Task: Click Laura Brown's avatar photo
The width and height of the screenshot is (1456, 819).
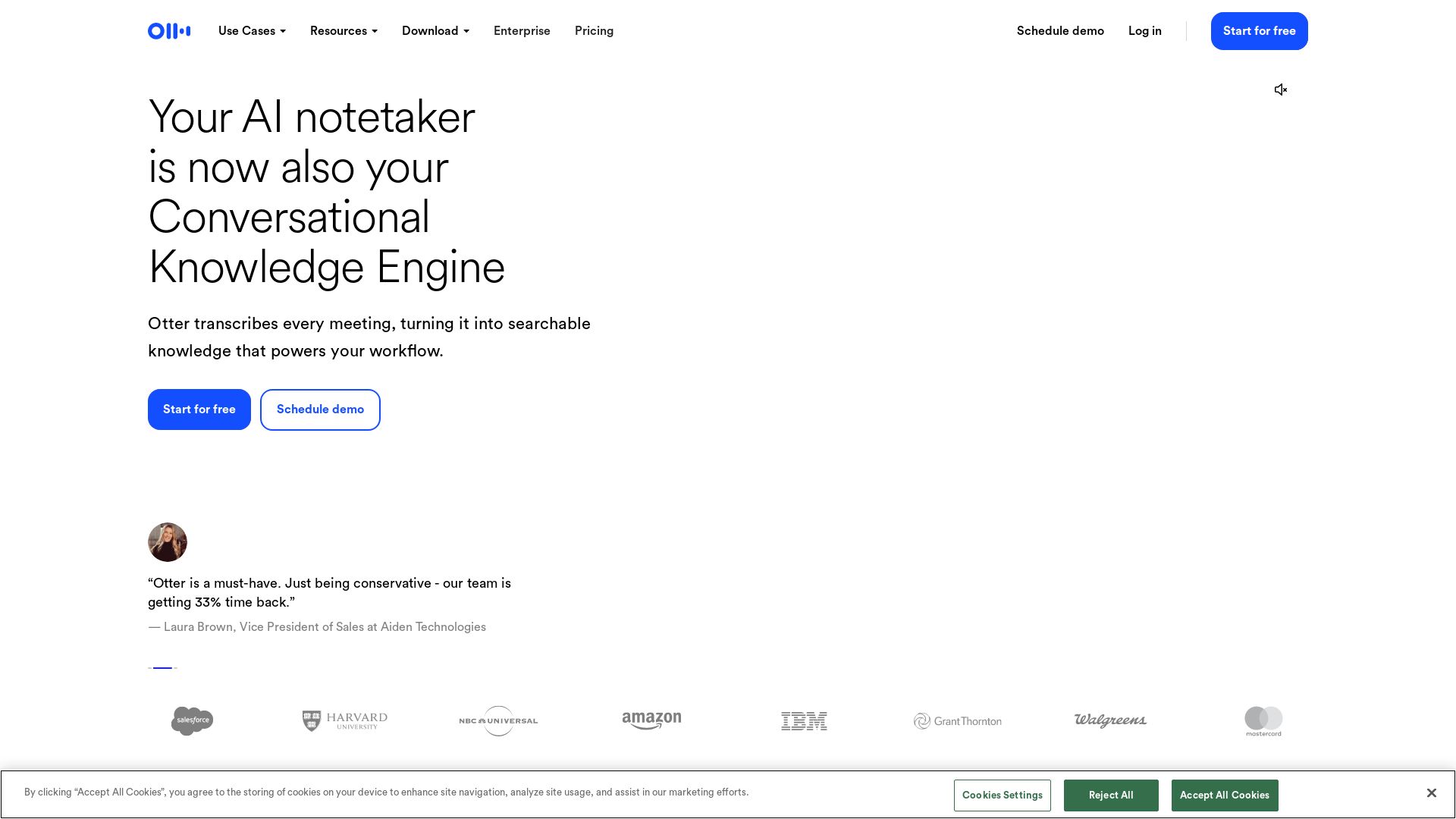Action: [x=168, y=542]
